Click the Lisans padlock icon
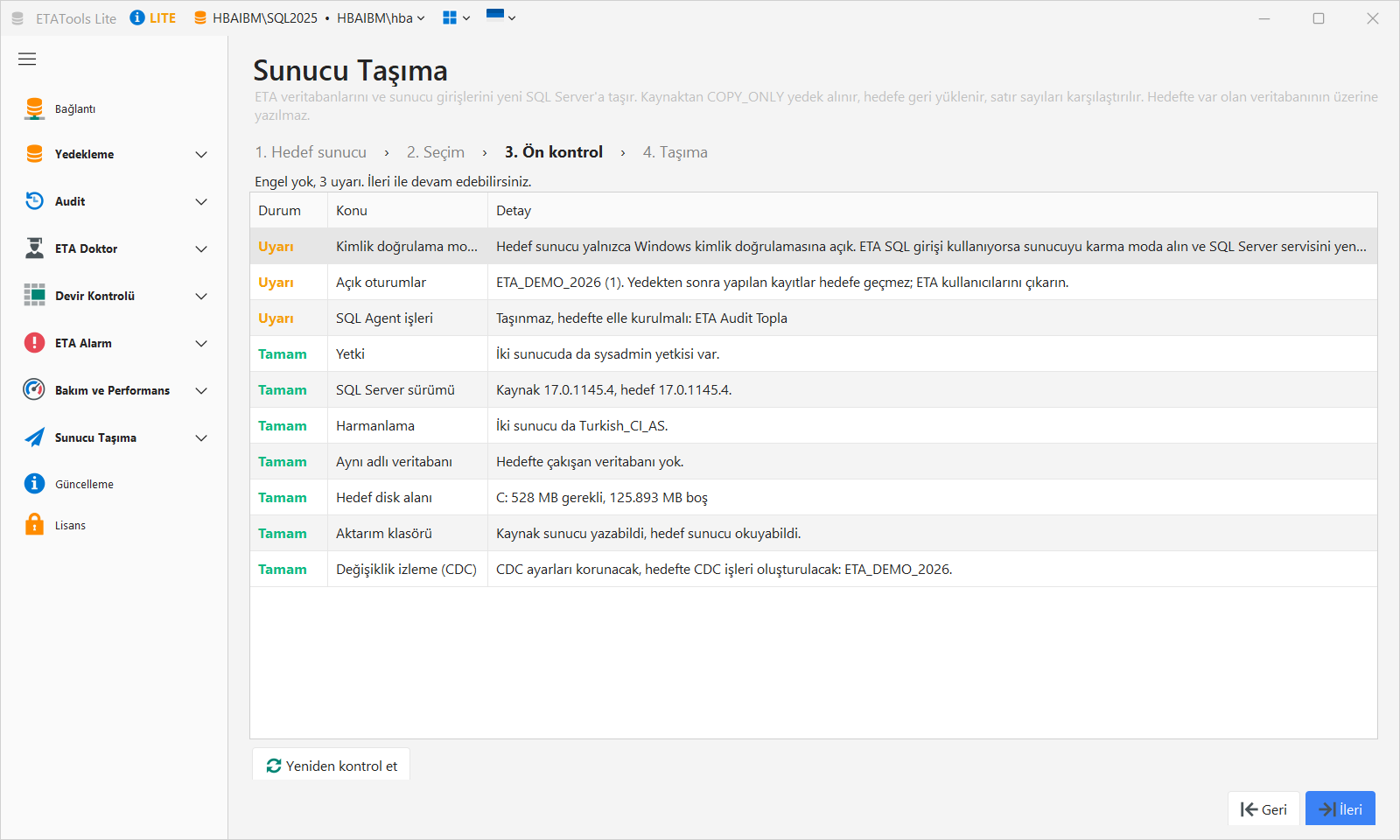 pos(34,525)
